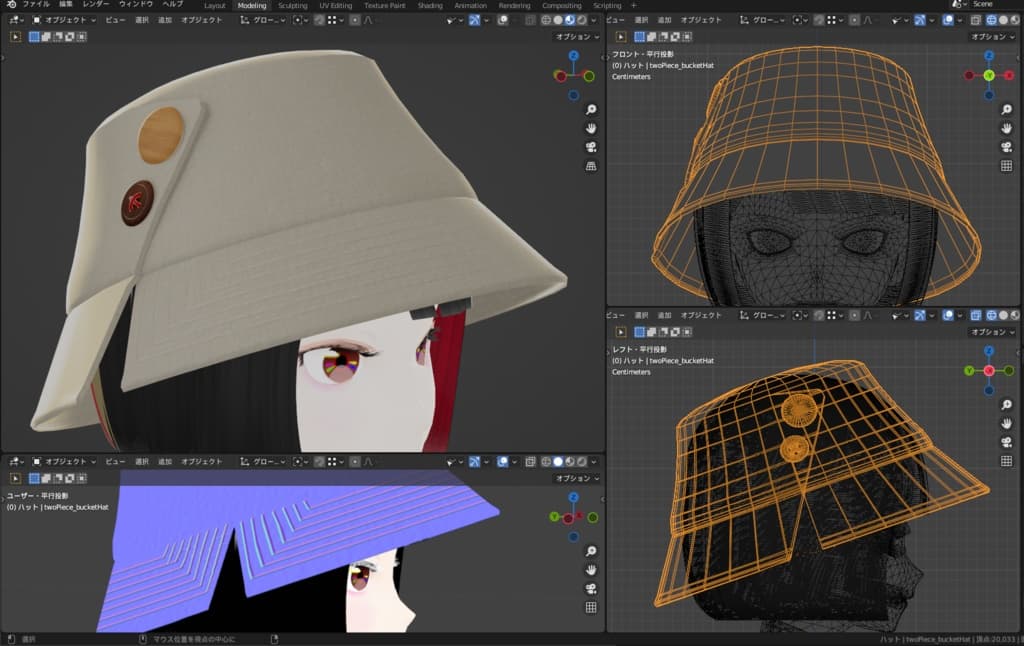
Task: Expand the オプション dropdown in main viewport
Action: tap(578, 37)
